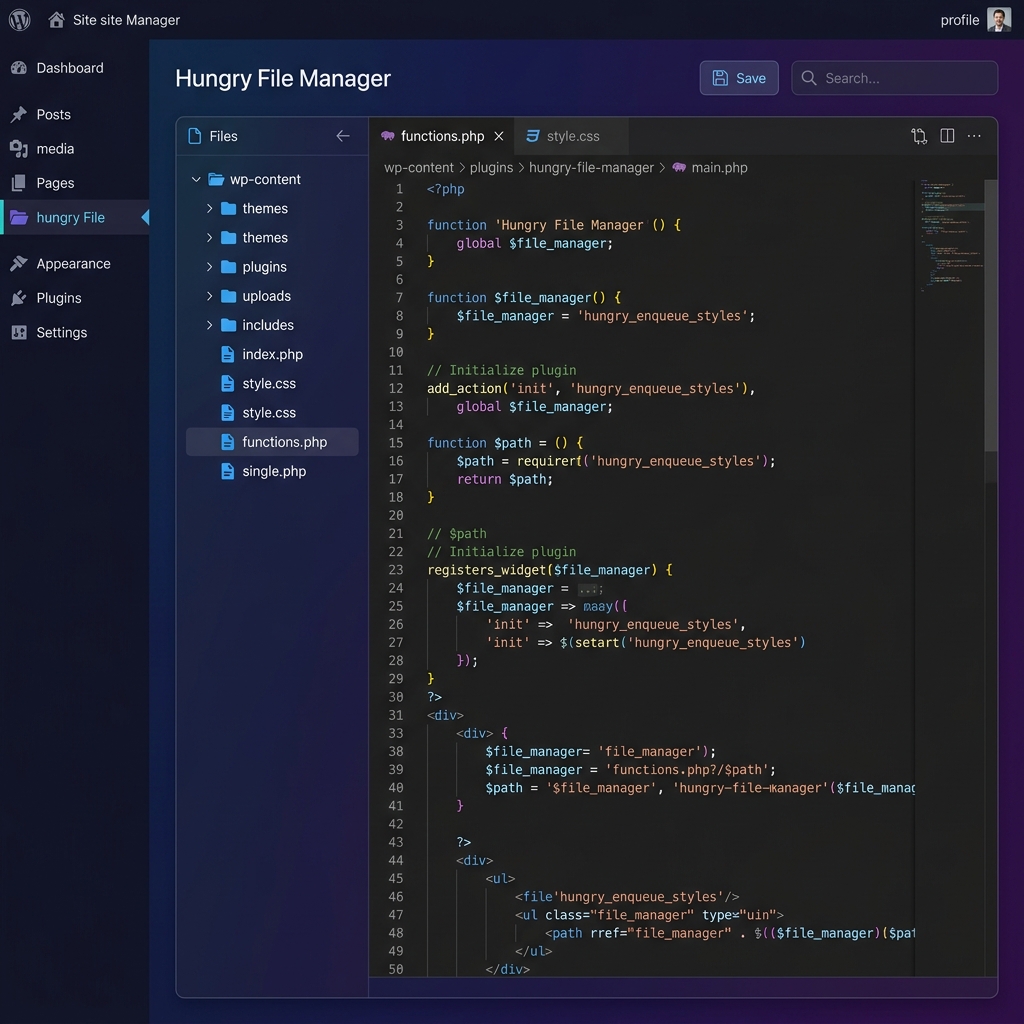
Task: Click the compare changes icon in editor toolbar
Action: click(919, 136)
